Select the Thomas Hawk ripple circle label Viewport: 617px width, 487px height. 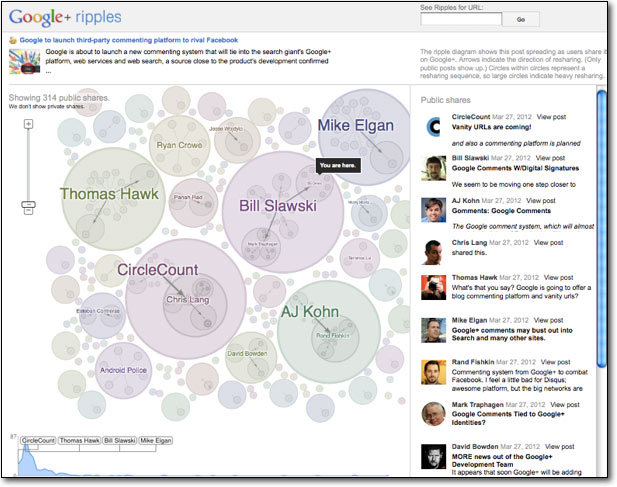coord(109,194)
